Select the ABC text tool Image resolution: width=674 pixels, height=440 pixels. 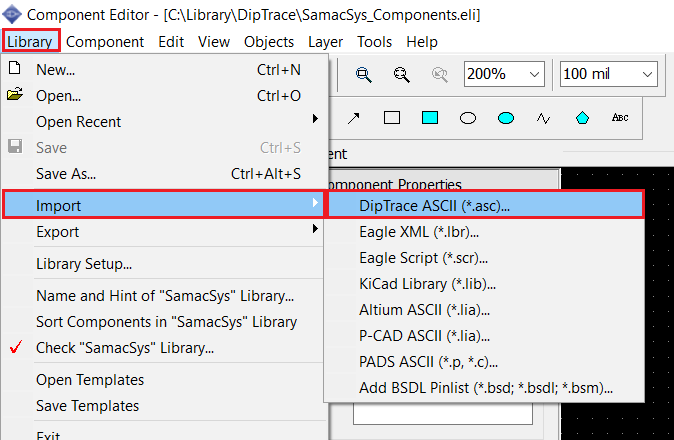tap(620, 117)
